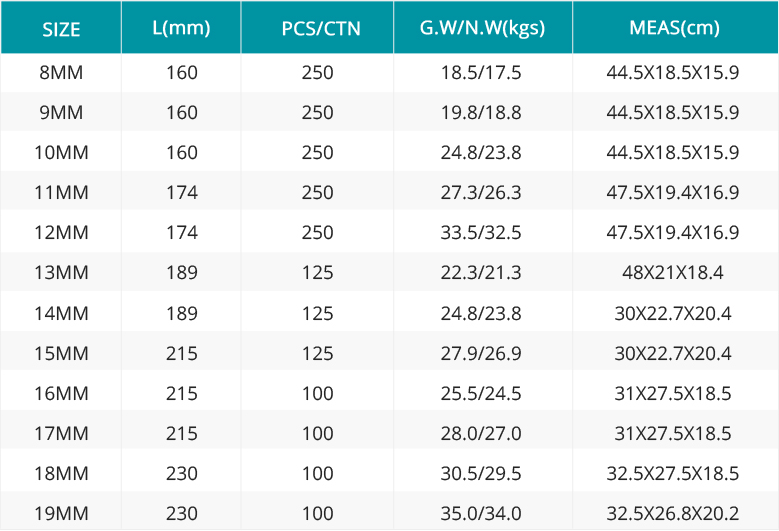Click the G.W/N.W(kgs) column header
The height and width of the screenshot is (531, 779).
pos(483,27)
